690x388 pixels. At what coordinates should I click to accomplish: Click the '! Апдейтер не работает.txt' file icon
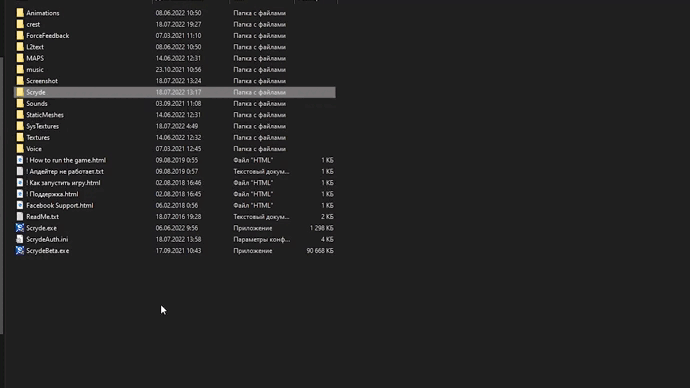pyautogui.click(x=20, y=172)
